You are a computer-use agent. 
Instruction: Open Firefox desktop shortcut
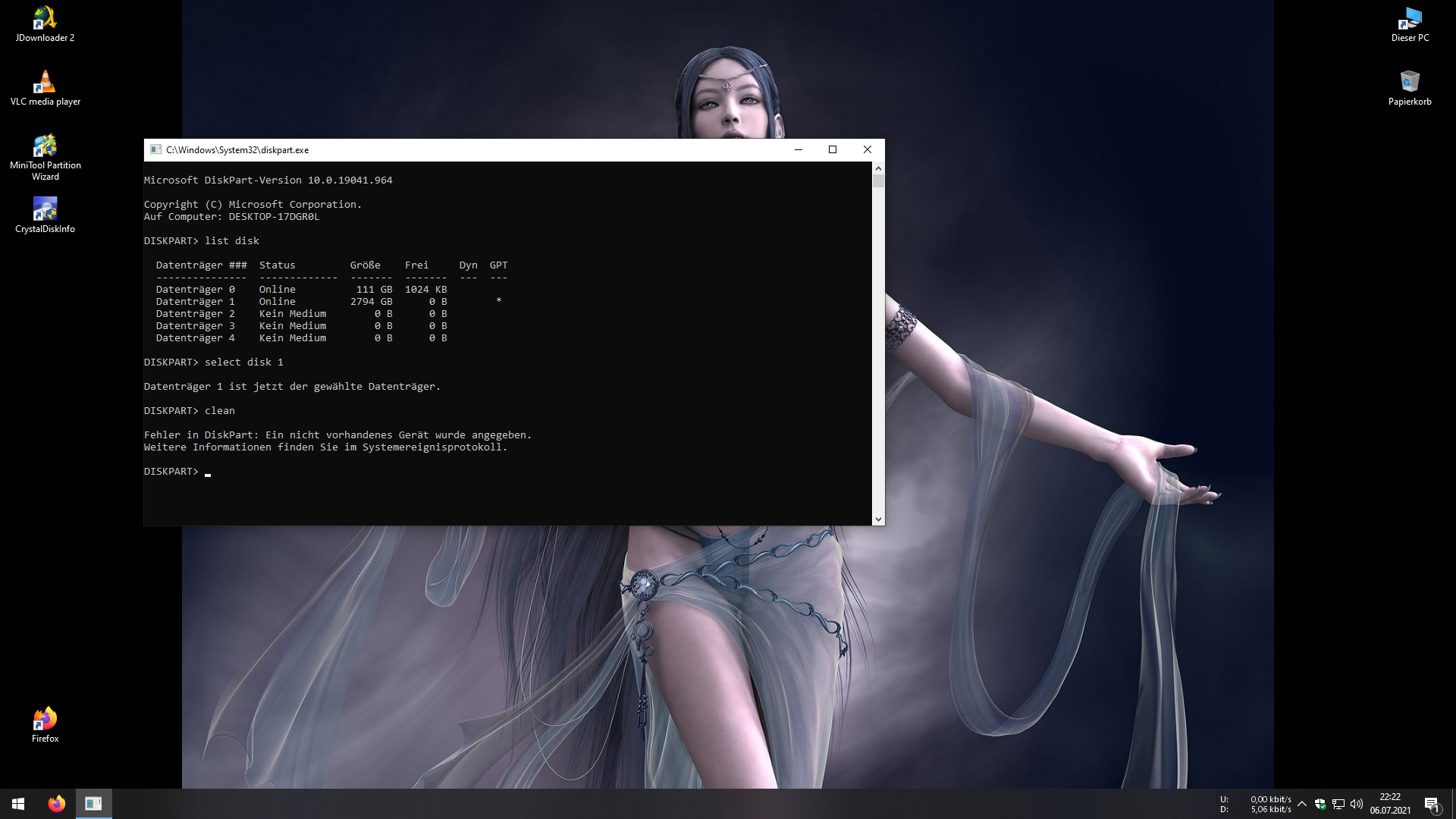click(45, 723)
